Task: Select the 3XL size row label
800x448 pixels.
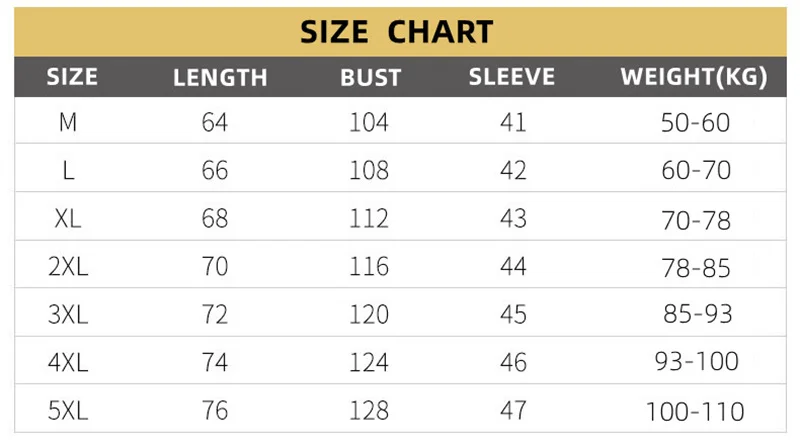Action: pos(68,315)
